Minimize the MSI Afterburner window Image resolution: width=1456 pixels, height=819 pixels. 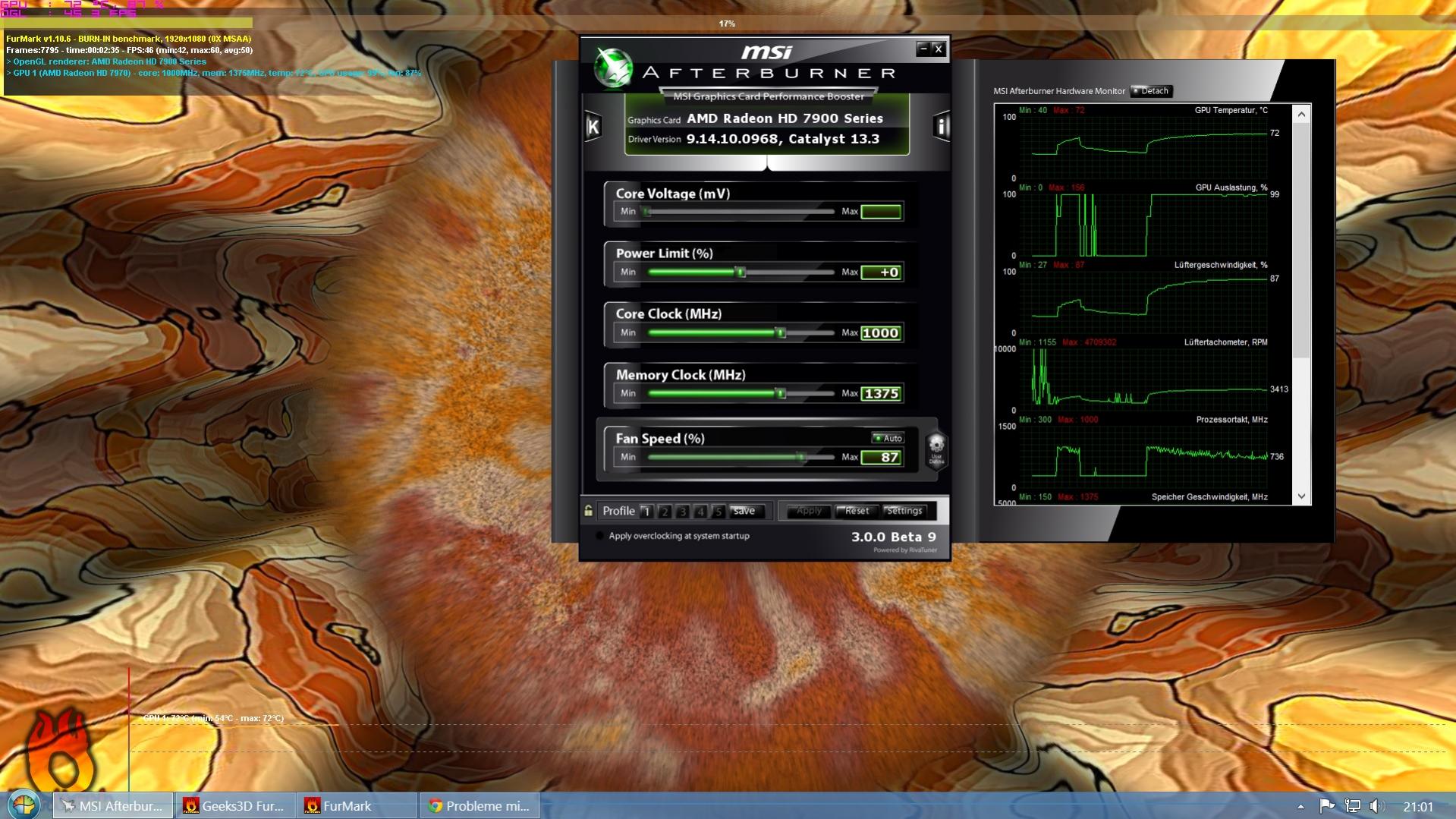[923, 49]
